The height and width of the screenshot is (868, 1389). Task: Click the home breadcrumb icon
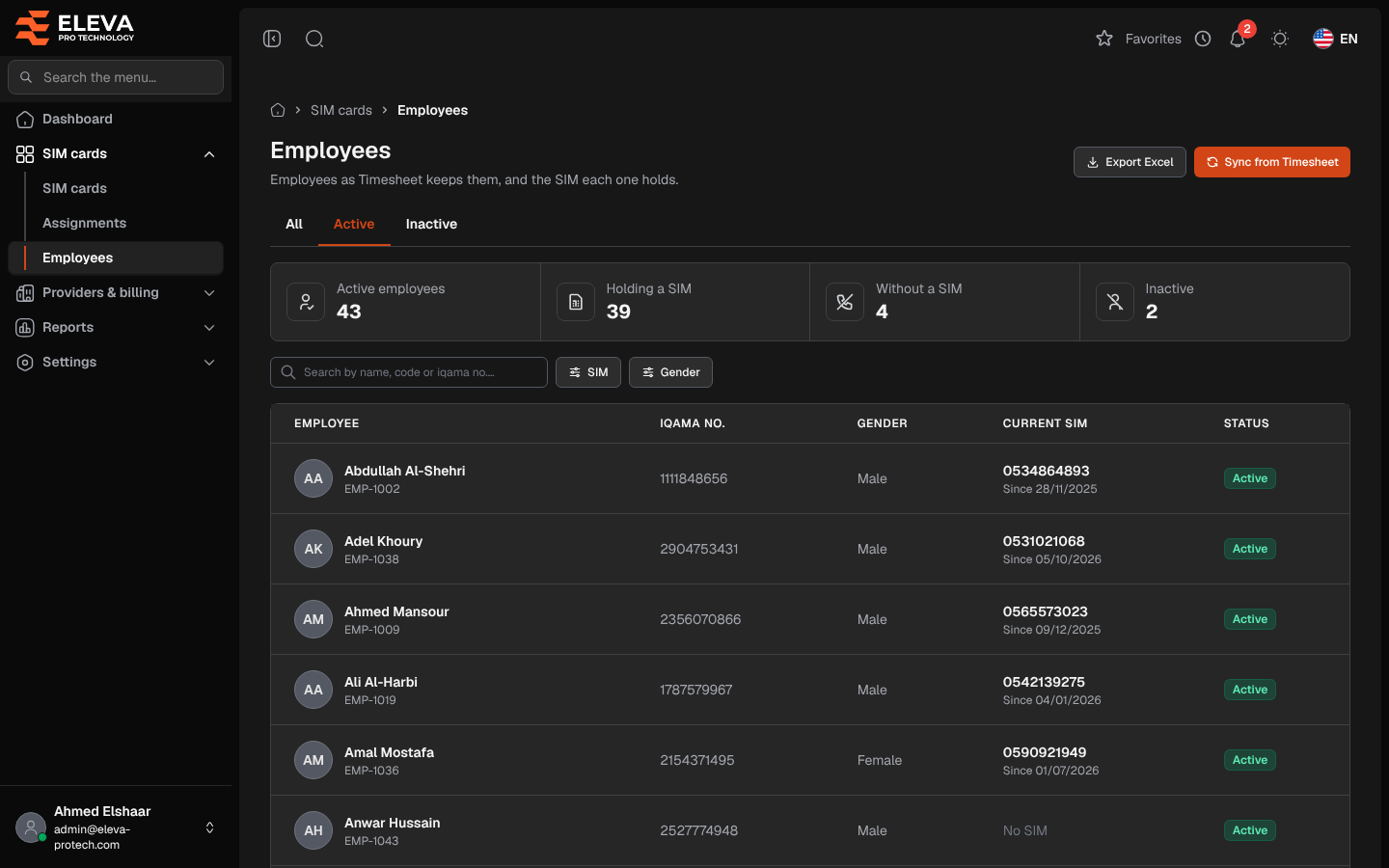[278, 110]
